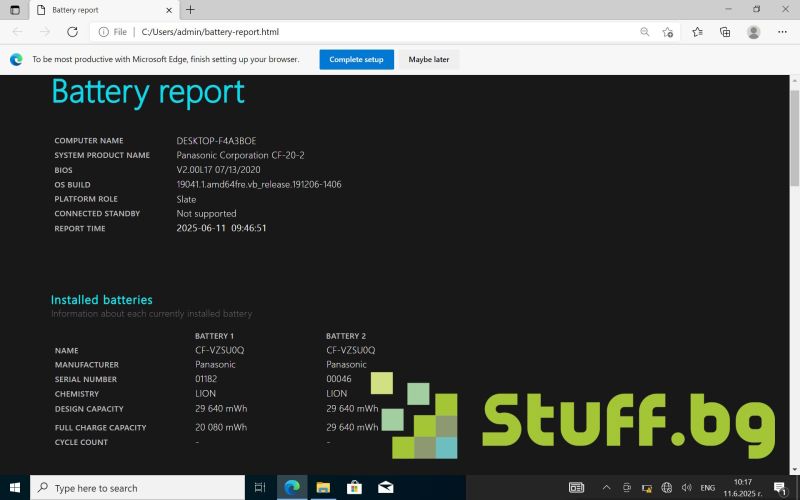Go back using the back arrow
Image resolution: width=800 pixels, height=500 pixels.
coord(16,32)
